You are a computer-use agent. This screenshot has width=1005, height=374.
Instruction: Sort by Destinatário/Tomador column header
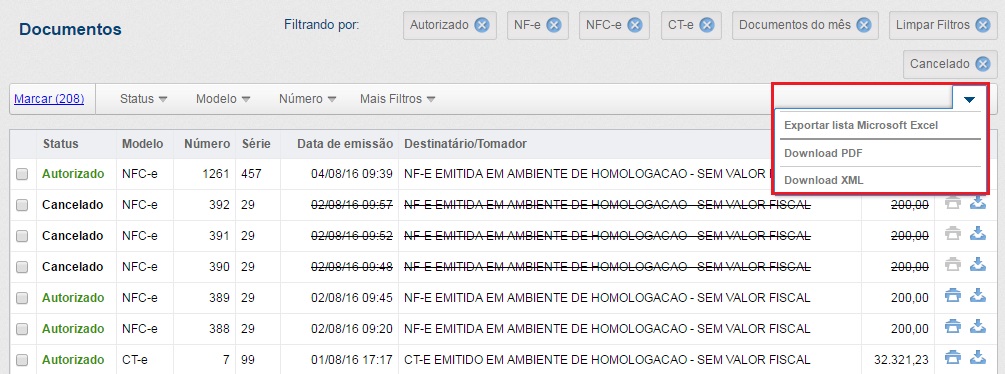[x=465, y=143]
